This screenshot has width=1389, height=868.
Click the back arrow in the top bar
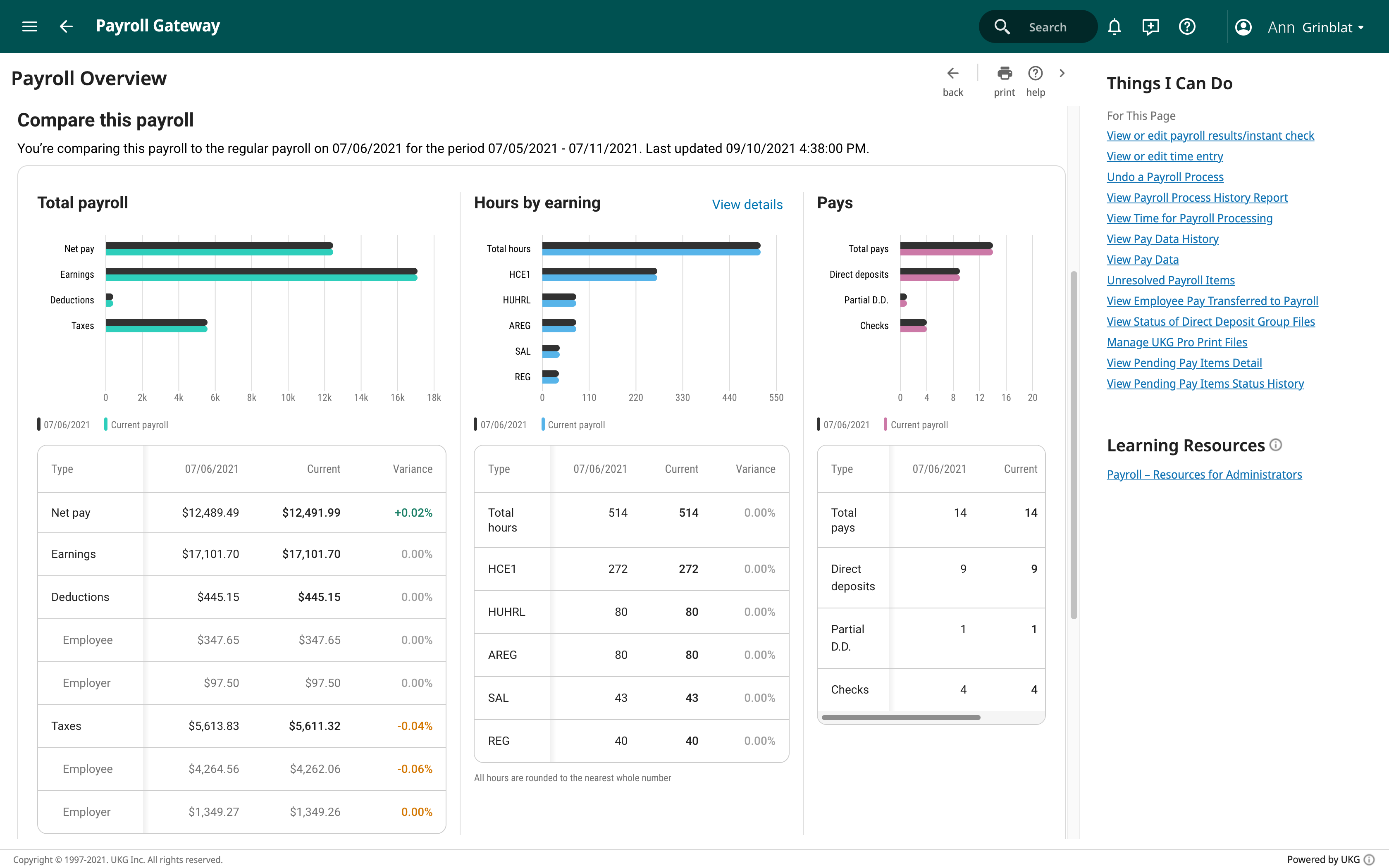point(65,26)
